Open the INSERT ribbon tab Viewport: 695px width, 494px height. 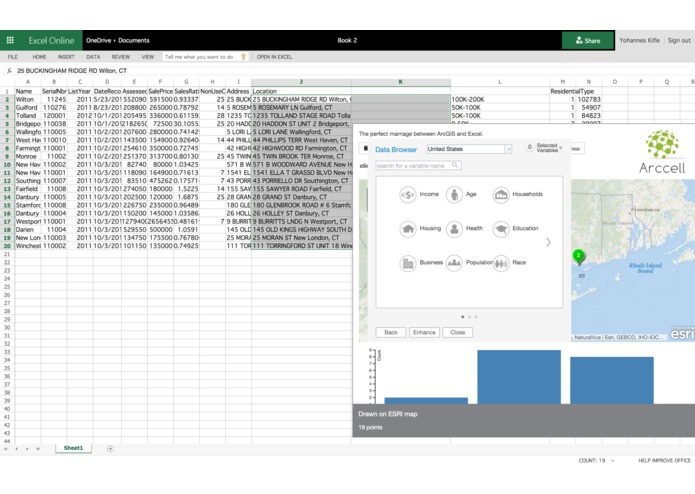pos(66,57)
